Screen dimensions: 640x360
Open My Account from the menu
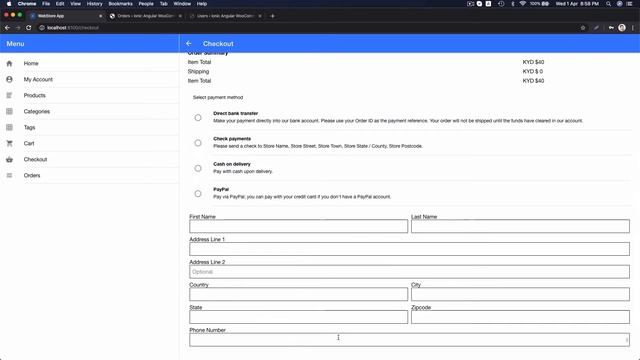tap(89, 79)
